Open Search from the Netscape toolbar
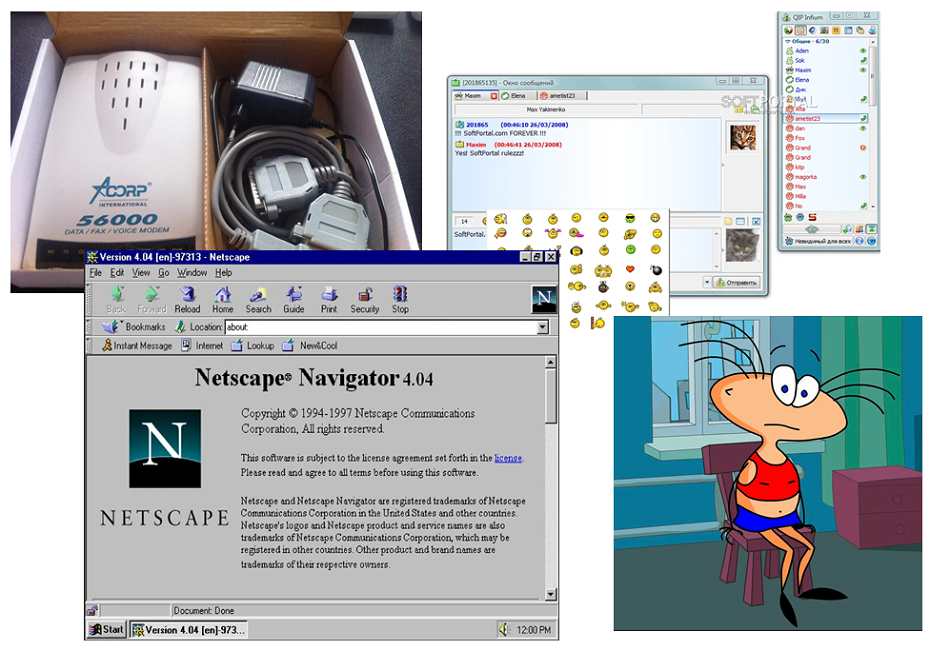 click(259, 299)
